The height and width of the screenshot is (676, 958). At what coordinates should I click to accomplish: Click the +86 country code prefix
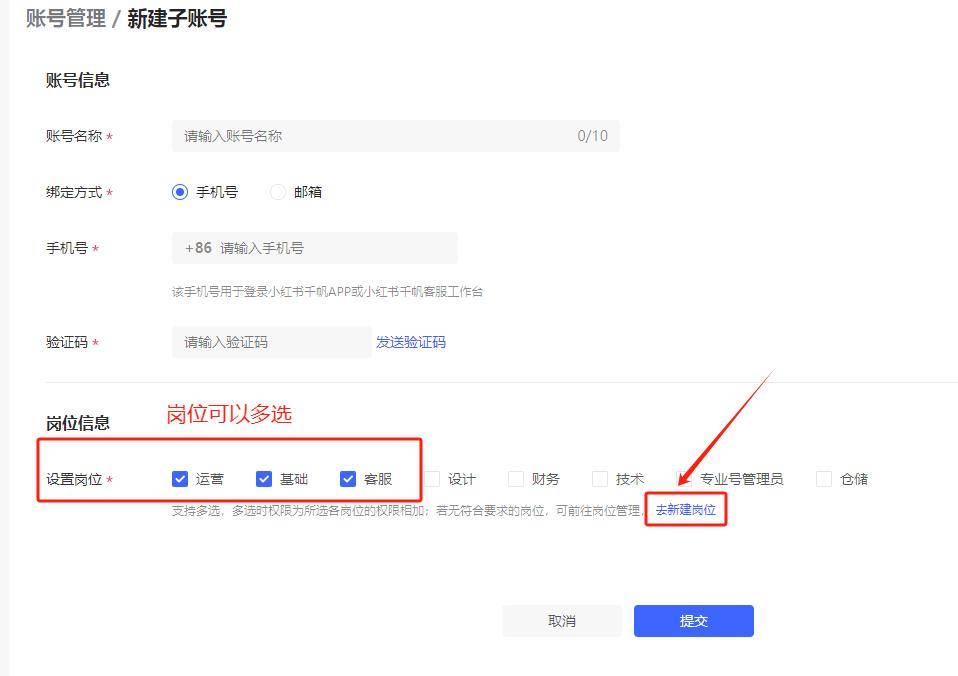[198, 248]
